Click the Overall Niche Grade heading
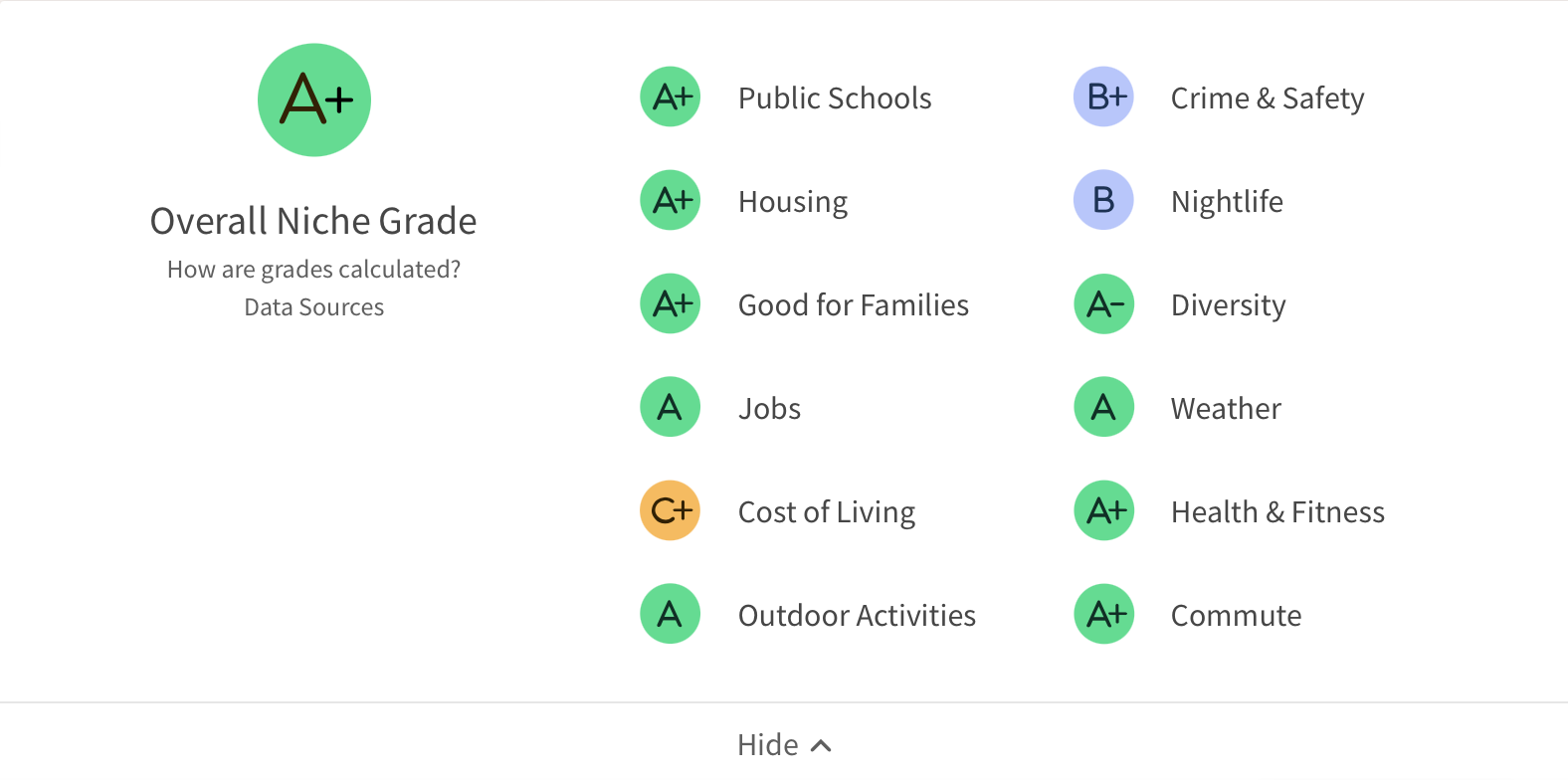Screen dimensions: 1568x780 coord(313,221)
